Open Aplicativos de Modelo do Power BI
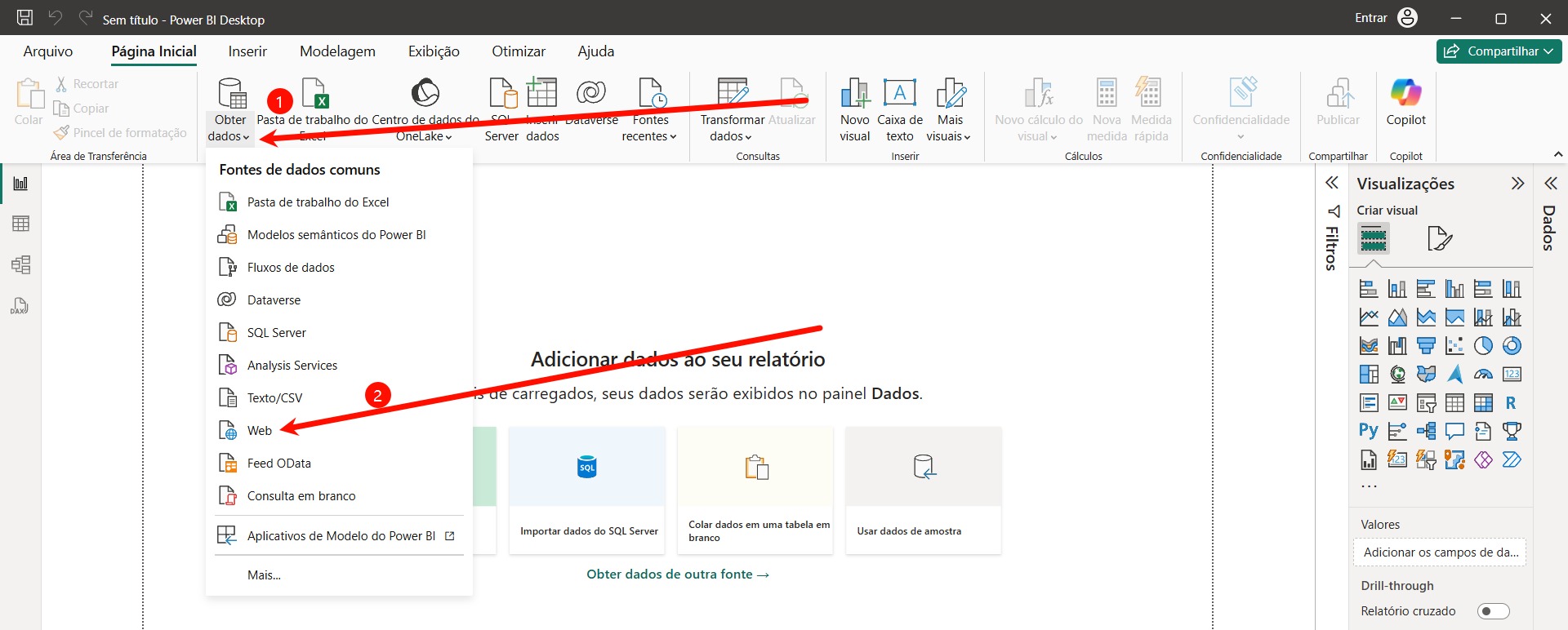 coord(339,535)
